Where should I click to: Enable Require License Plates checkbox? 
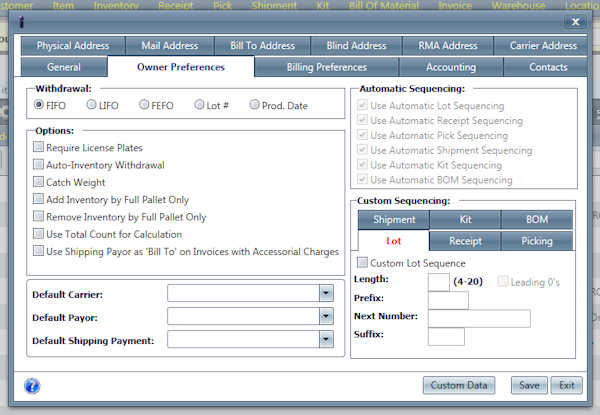tap(38, 148)
